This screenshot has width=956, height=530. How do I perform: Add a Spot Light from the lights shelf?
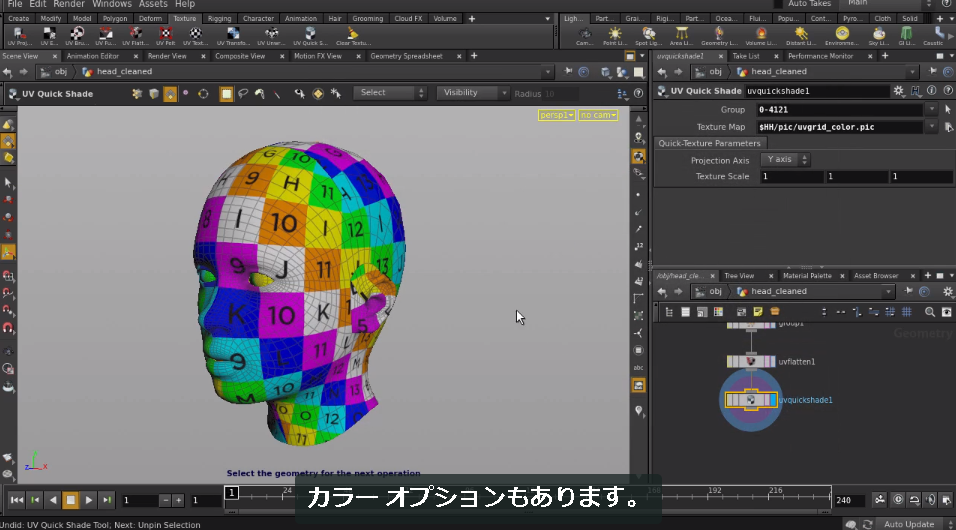(x=648, y=35)
